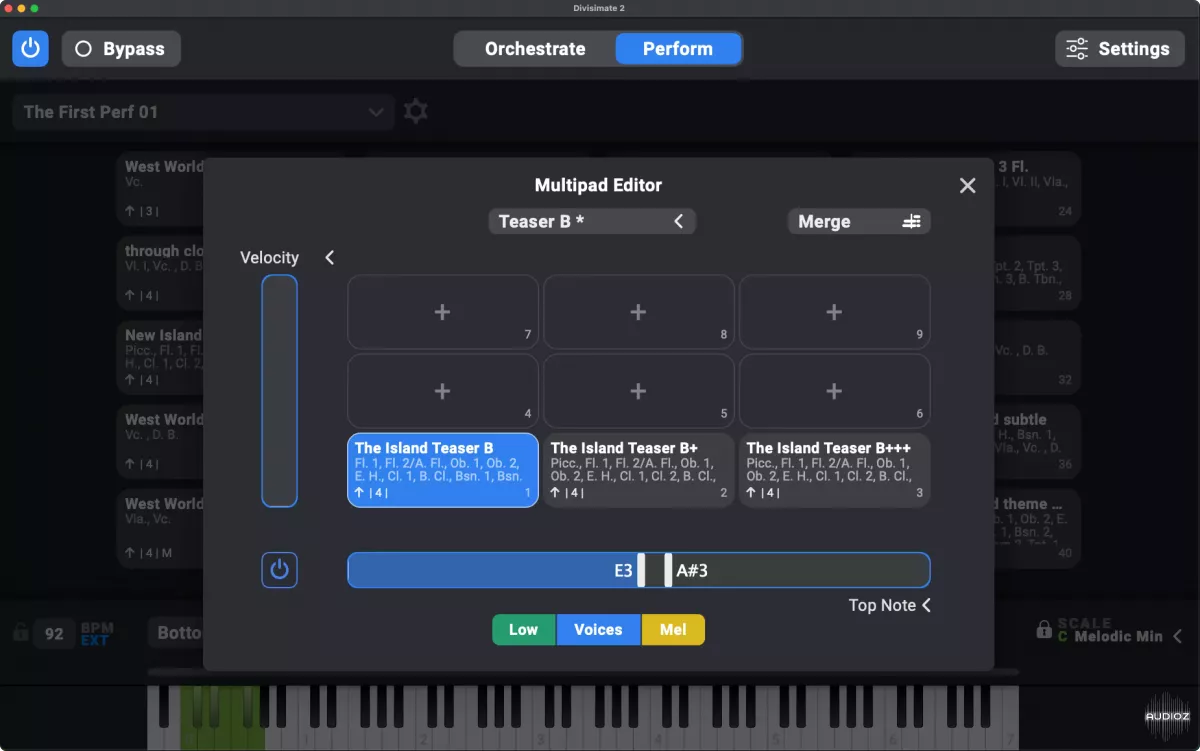
Task: Add a preset to empty pad 8
Action: coord(638,312)
